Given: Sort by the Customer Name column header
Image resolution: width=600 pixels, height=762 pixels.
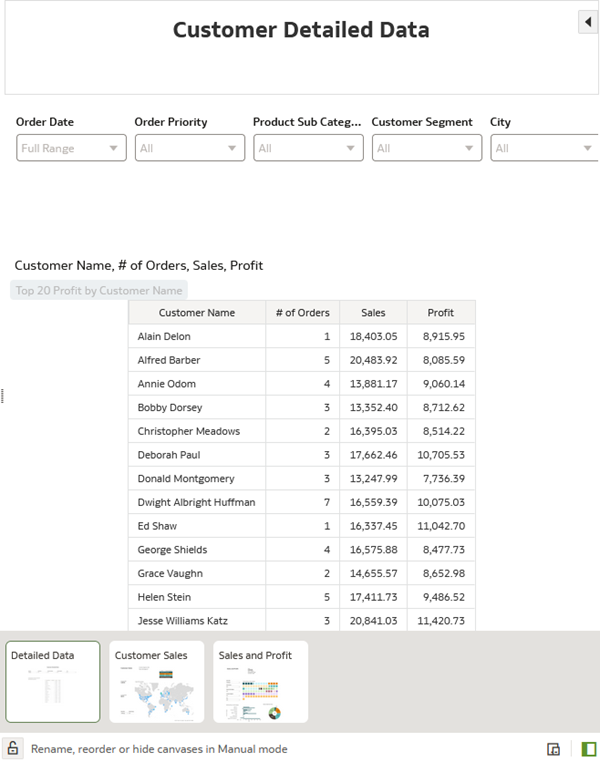Looking at the screenshot, I should coord(197,313).
